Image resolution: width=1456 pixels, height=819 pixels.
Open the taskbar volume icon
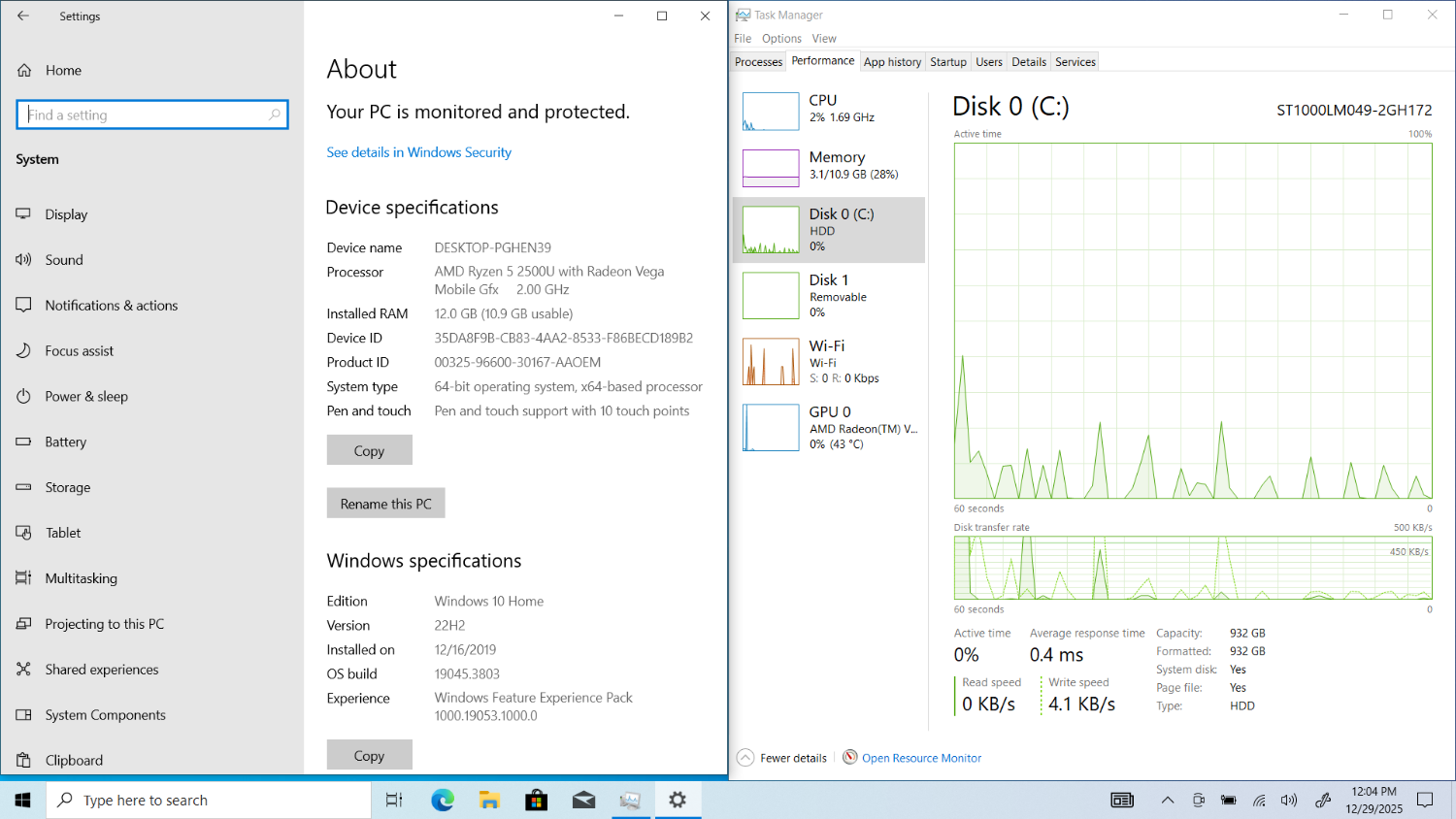1289,800
